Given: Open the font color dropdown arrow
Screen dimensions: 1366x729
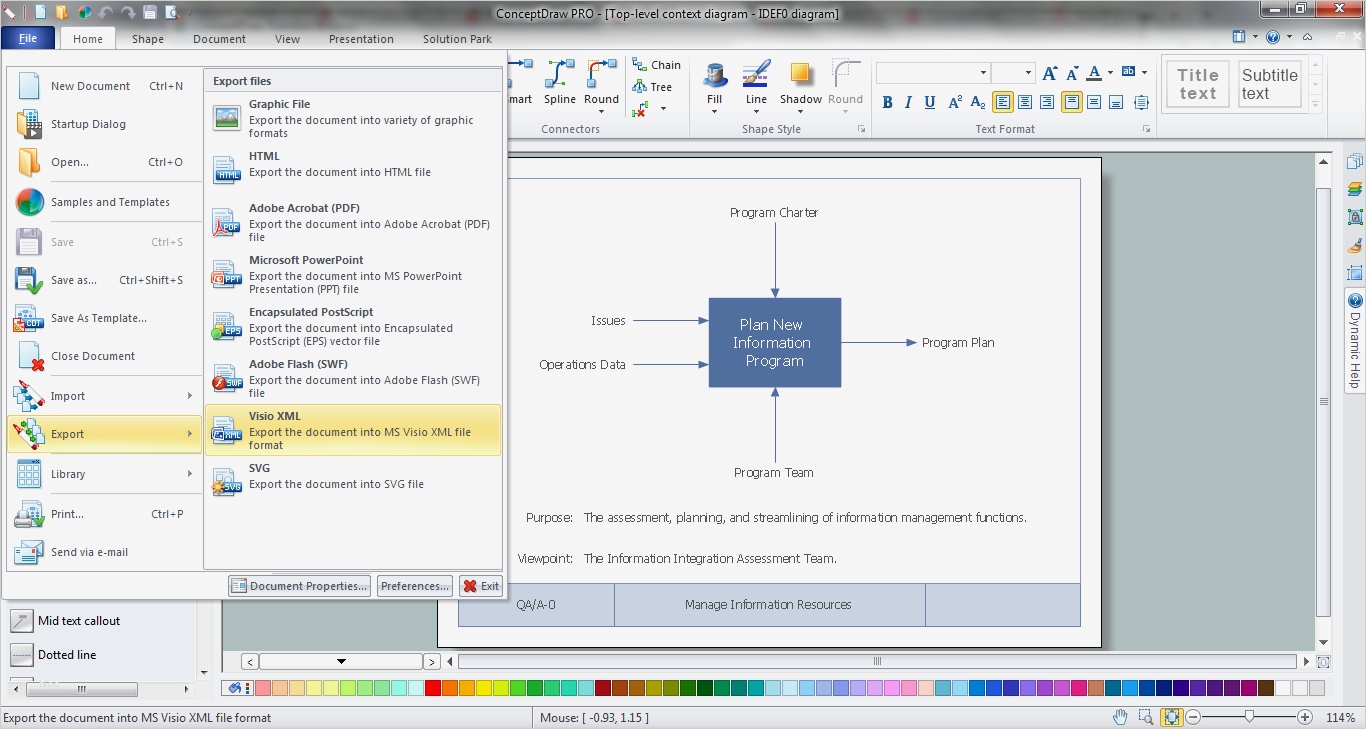Looking at the screenshot, I should point(1110,73).
